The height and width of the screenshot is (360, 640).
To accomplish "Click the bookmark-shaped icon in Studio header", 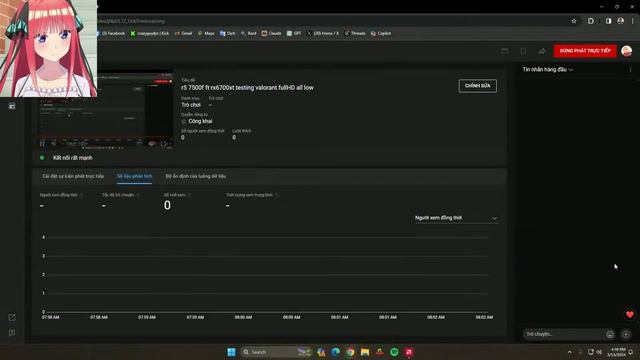I will coord(523,51).
